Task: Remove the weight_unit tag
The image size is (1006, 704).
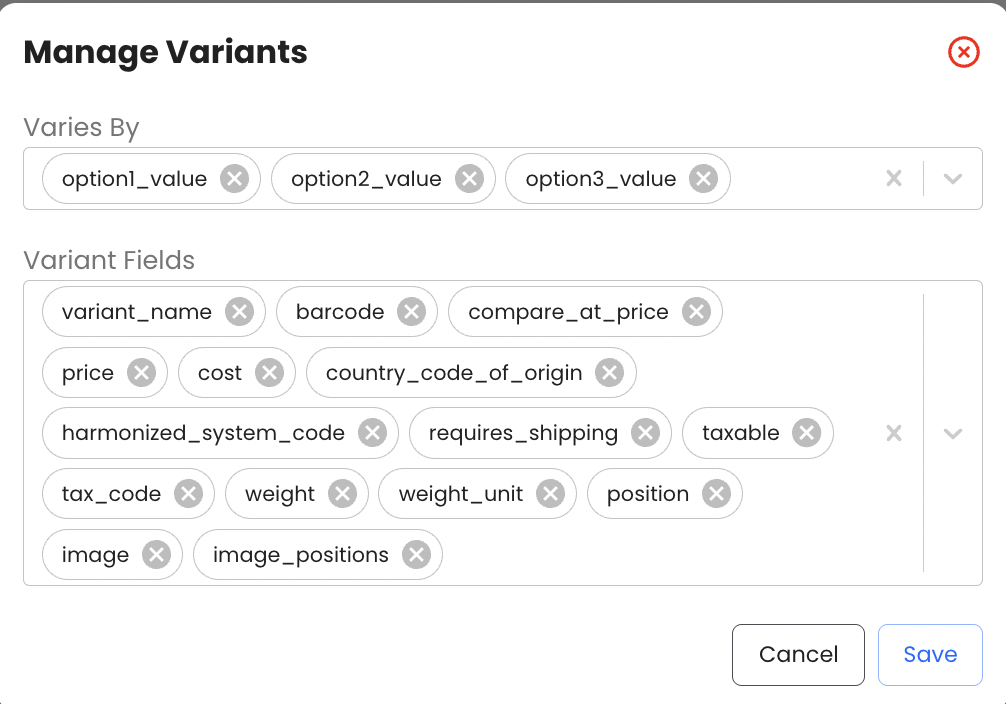Action: [550, 494]
